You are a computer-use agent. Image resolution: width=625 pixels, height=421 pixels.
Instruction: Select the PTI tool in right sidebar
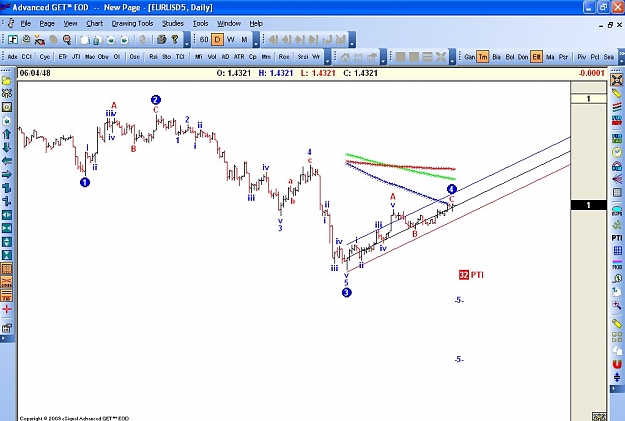(617, 238)
